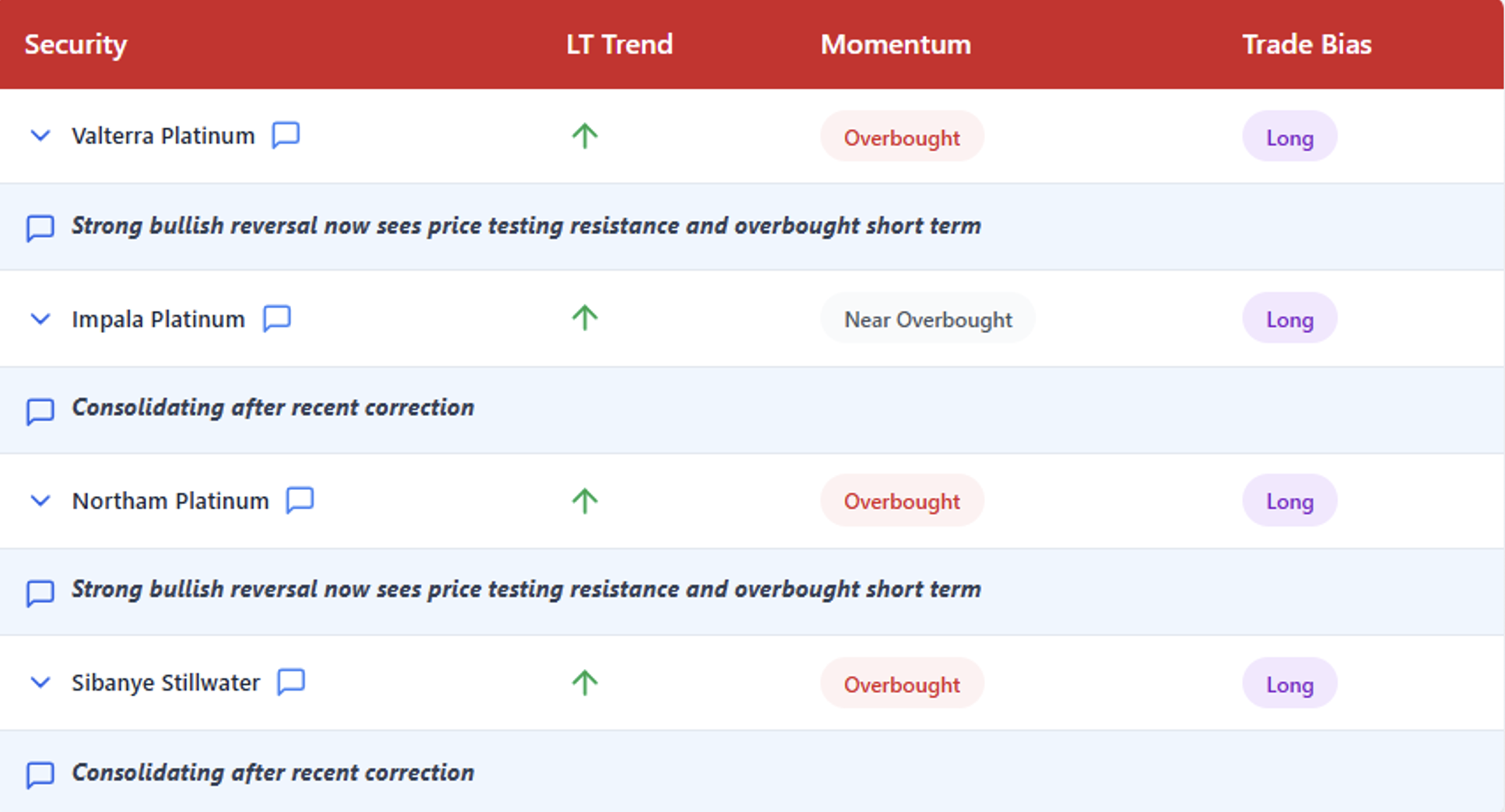Click green trend arrow for Sibanye Stillwater
Image resolution: width=1505 pixels, height=812 pixels.
click(x=584, y=683)
